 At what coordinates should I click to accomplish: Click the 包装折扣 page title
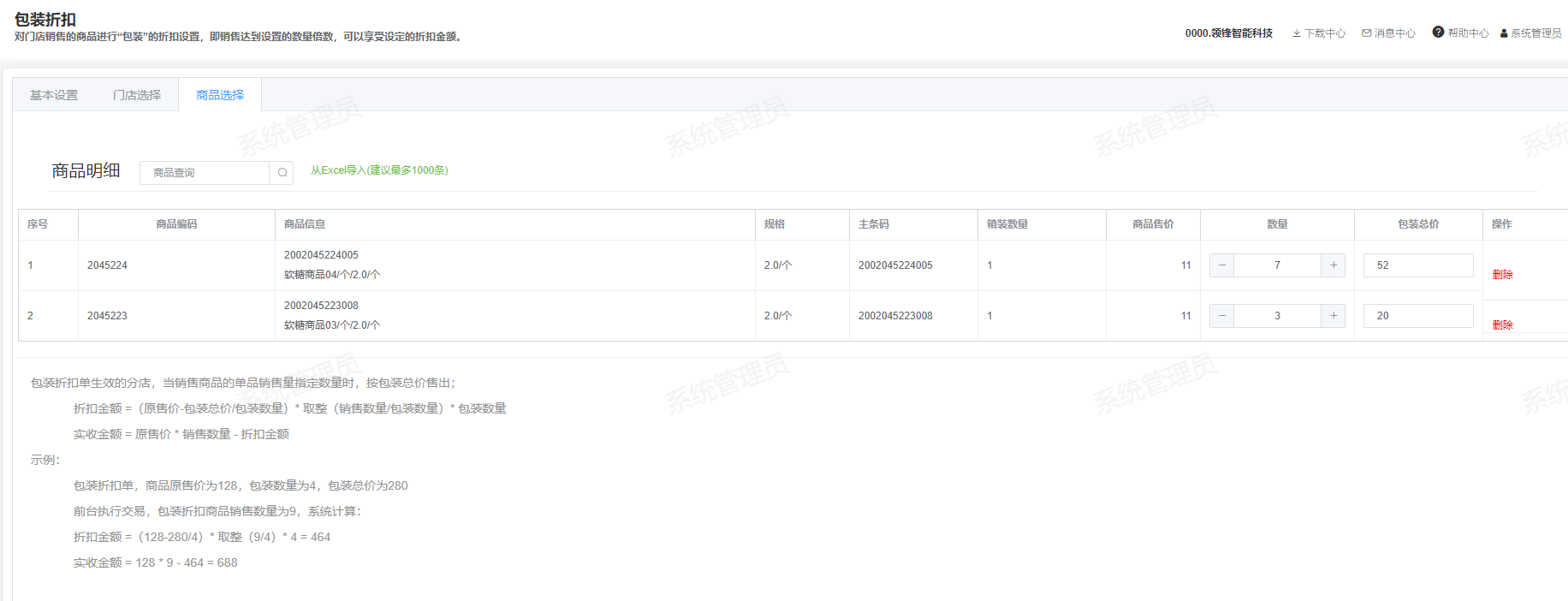(45, 19)
